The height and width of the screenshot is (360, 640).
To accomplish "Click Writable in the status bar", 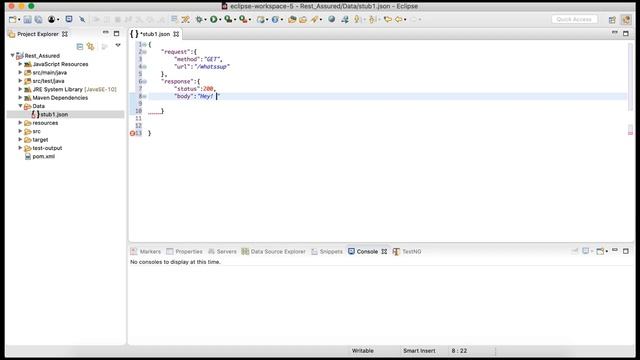I will tap(362, 351).
